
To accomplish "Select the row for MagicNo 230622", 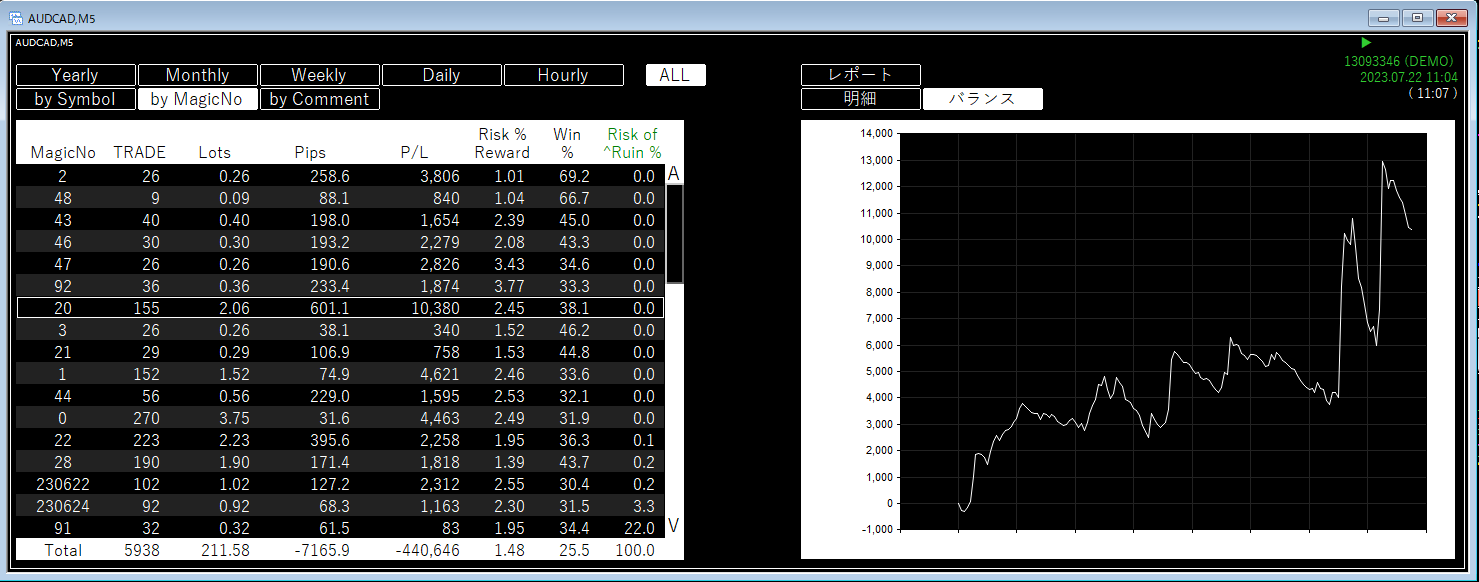I will point(340,484).
